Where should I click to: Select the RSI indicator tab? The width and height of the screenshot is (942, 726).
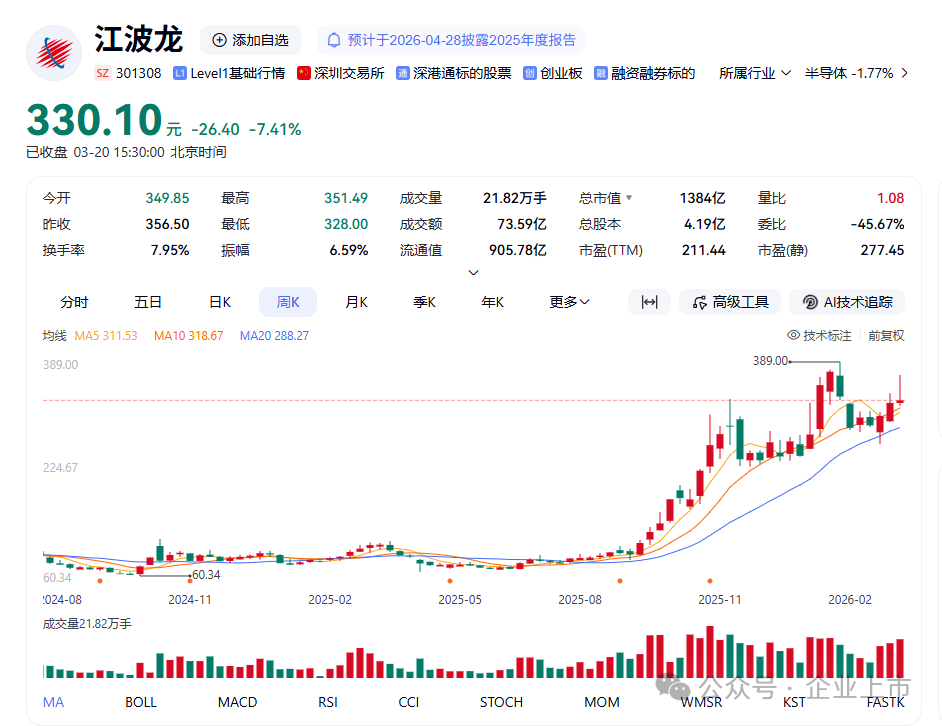tap(328, 702)
